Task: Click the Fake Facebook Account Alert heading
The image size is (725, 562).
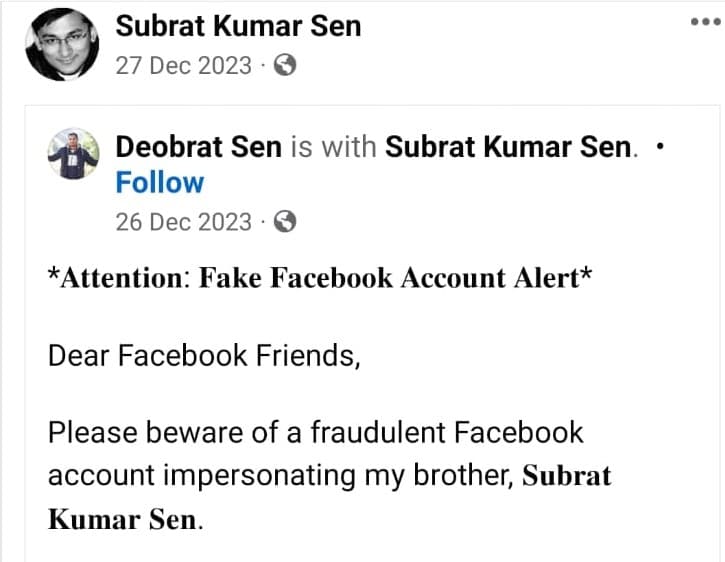Action: (x=320, y=278)
